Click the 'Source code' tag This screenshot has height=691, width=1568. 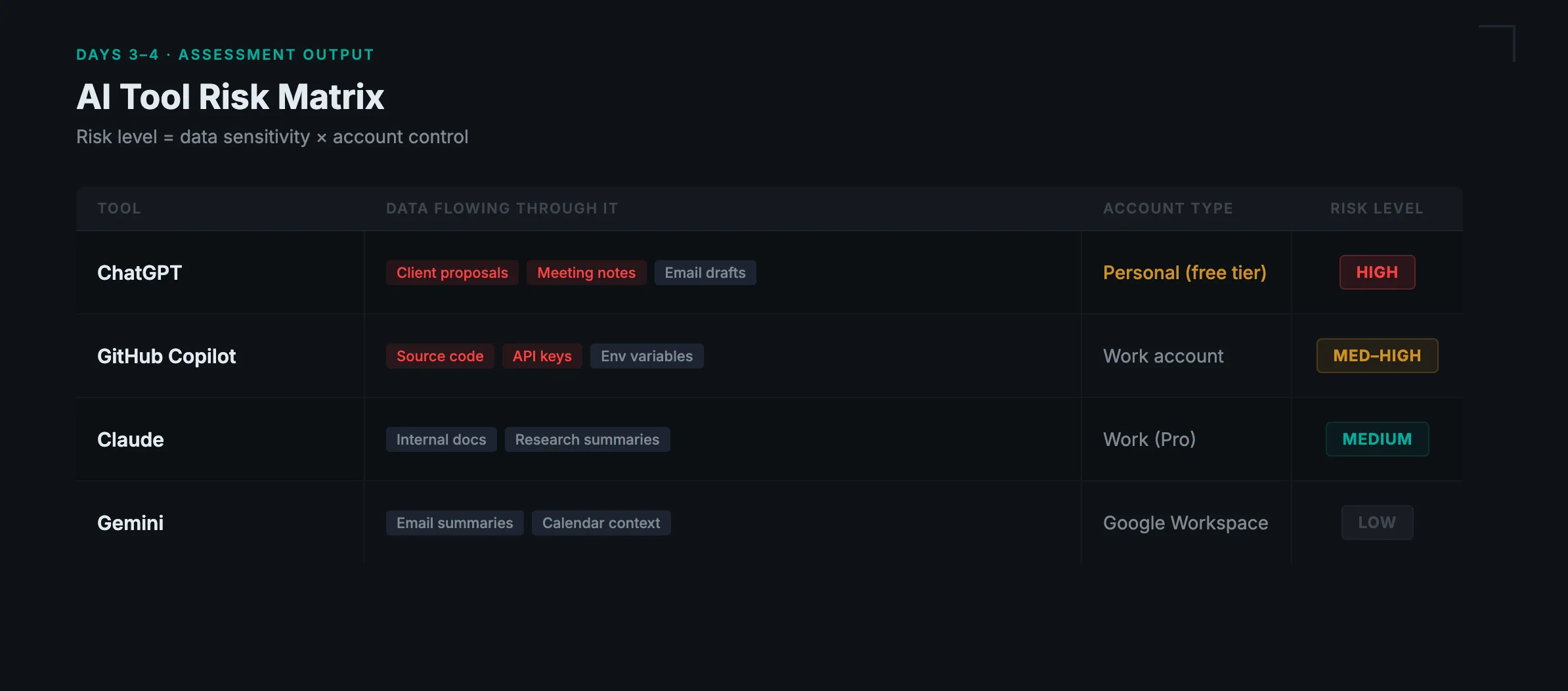pos(440,356)
